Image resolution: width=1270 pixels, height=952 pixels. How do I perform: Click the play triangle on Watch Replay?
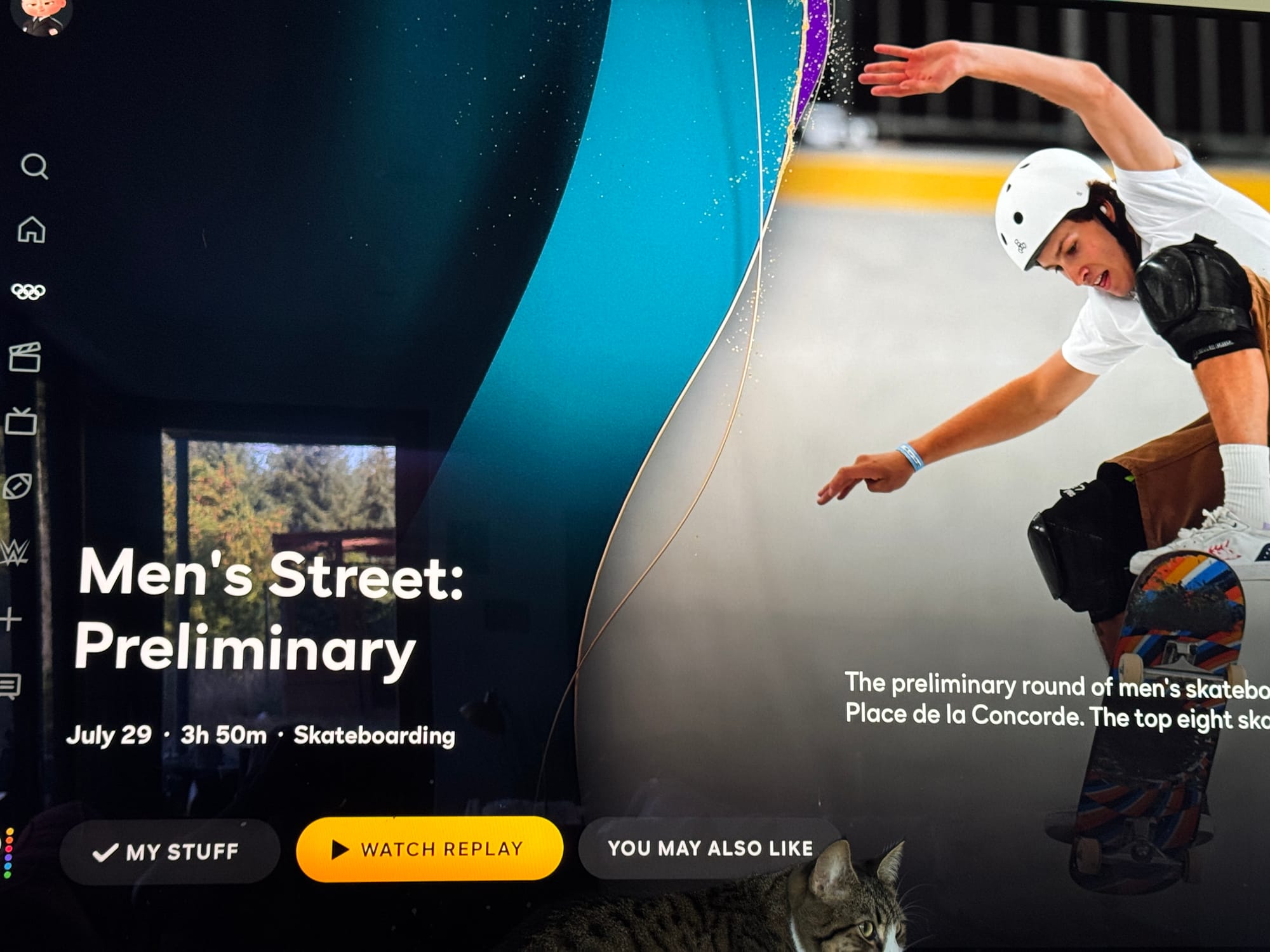click(340, 849)
